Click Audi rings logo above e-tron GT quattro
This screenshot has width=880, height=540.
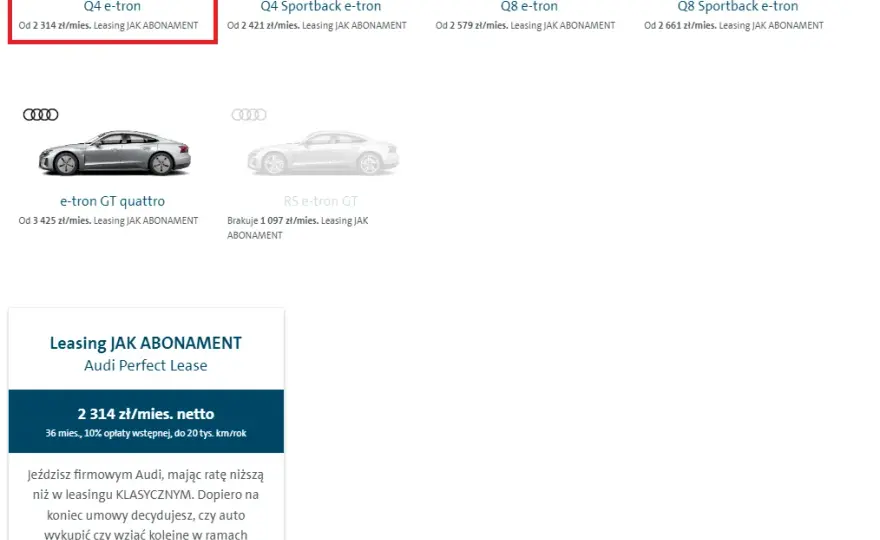(40, 115)
